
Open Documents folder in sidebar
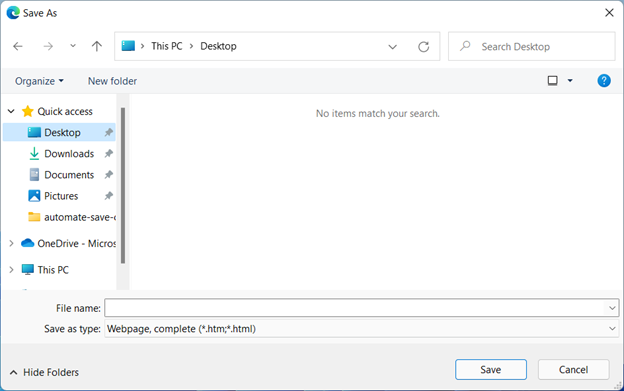pyautogui.click(x=69, y=175)
